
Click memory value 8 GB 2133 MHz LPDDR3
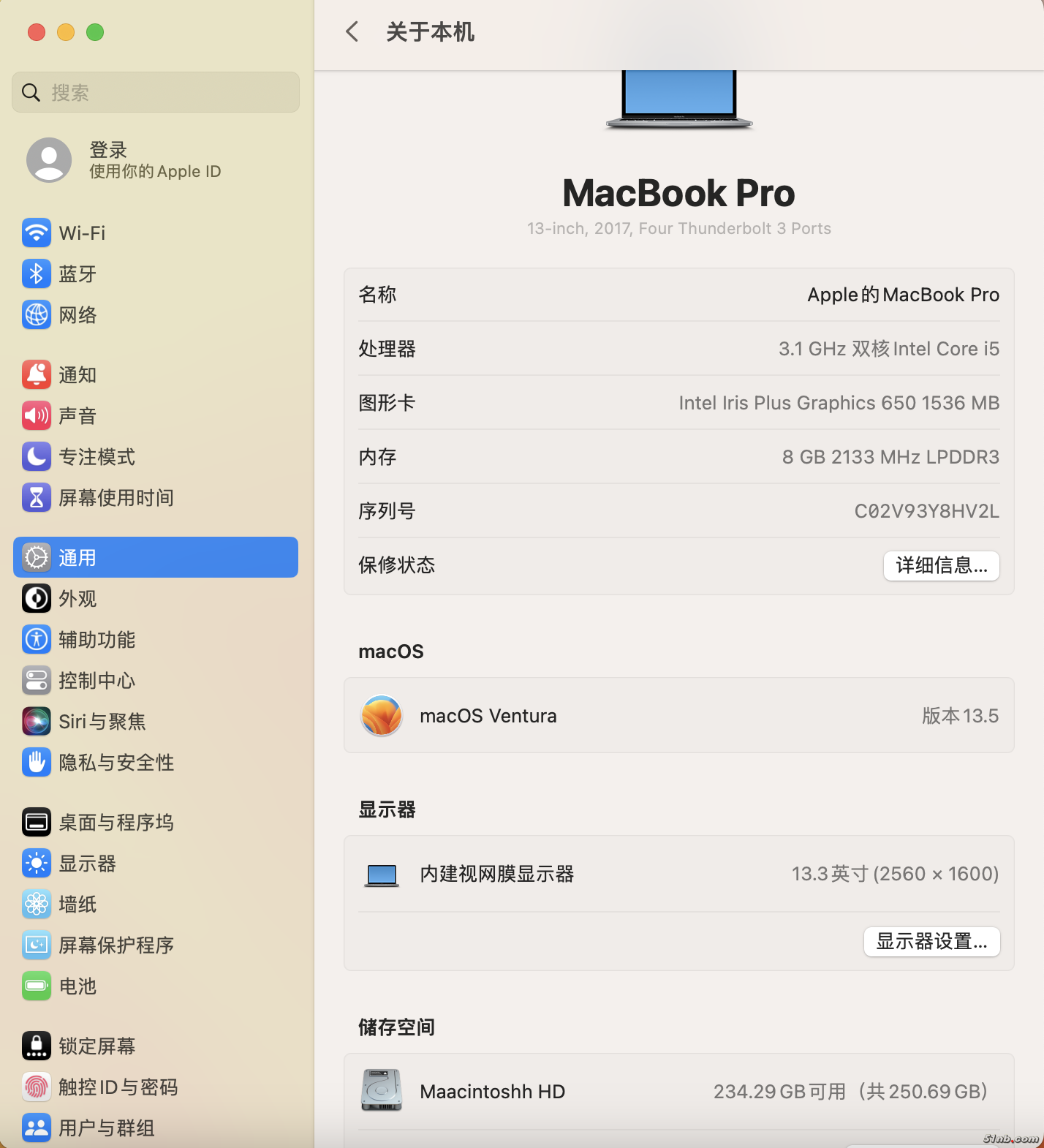point(890,457)
